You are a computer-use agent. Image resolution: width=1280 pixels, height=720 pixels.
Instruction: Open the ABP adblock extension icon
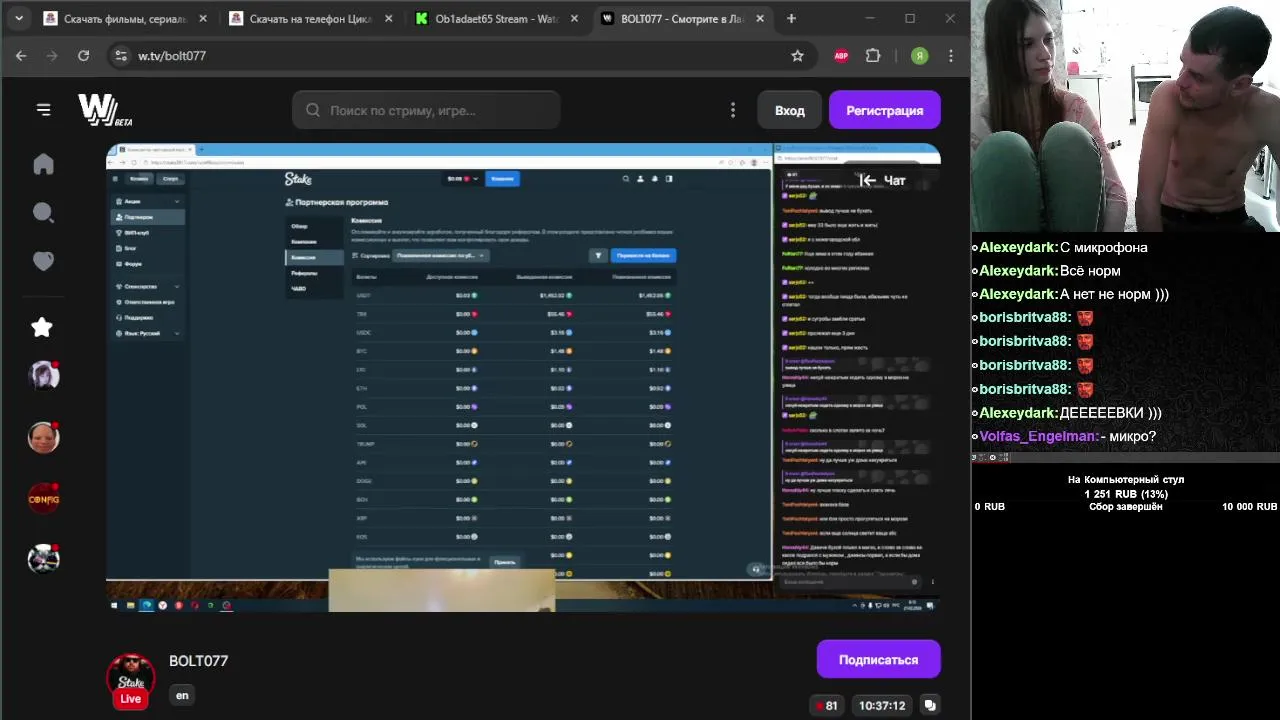tap(841, 56)
